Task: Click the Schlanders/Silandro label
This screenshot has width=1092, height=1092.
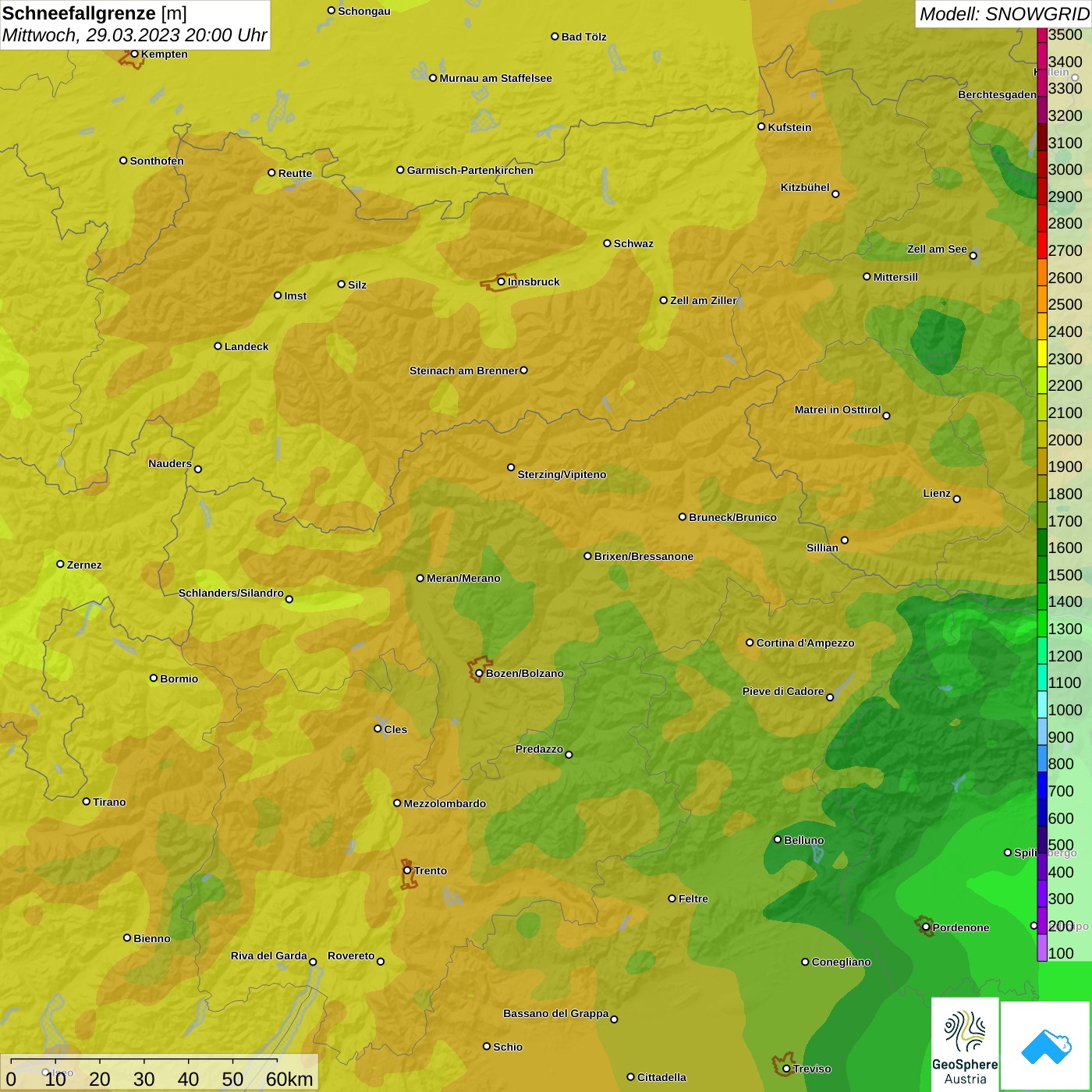Action: (x=231, y=593)
